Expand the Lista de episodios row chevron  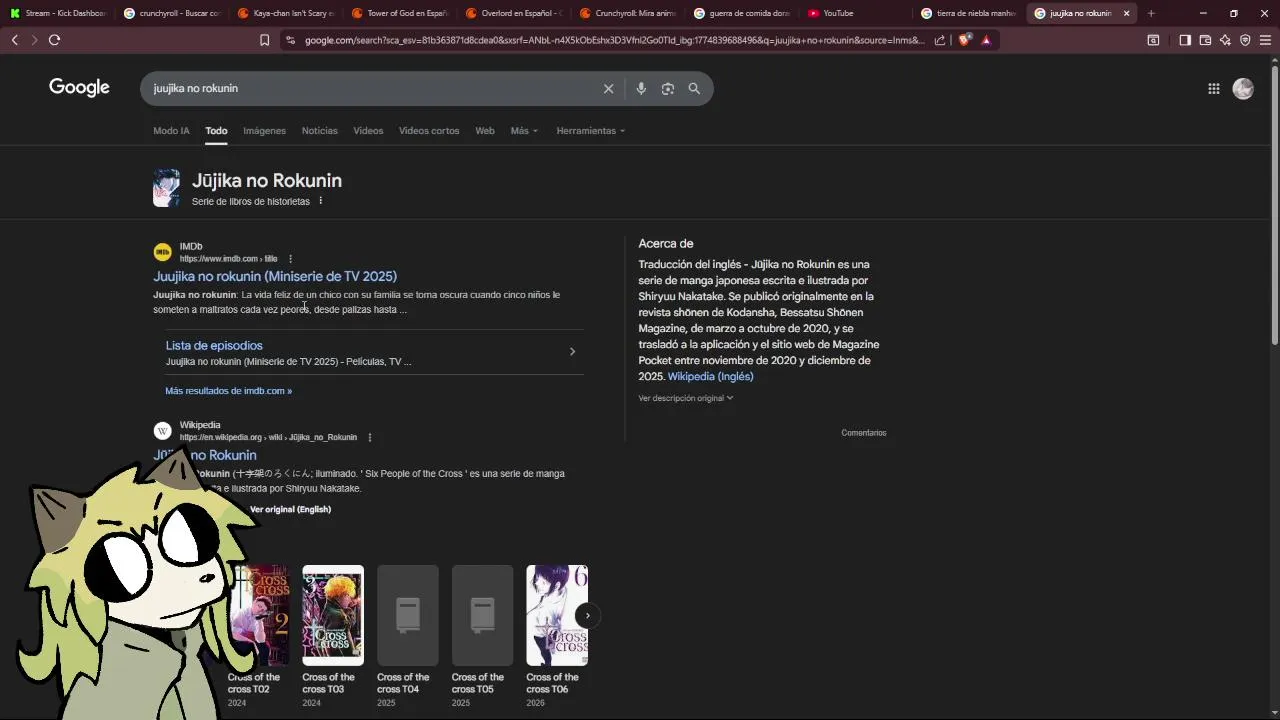[572, 352]
